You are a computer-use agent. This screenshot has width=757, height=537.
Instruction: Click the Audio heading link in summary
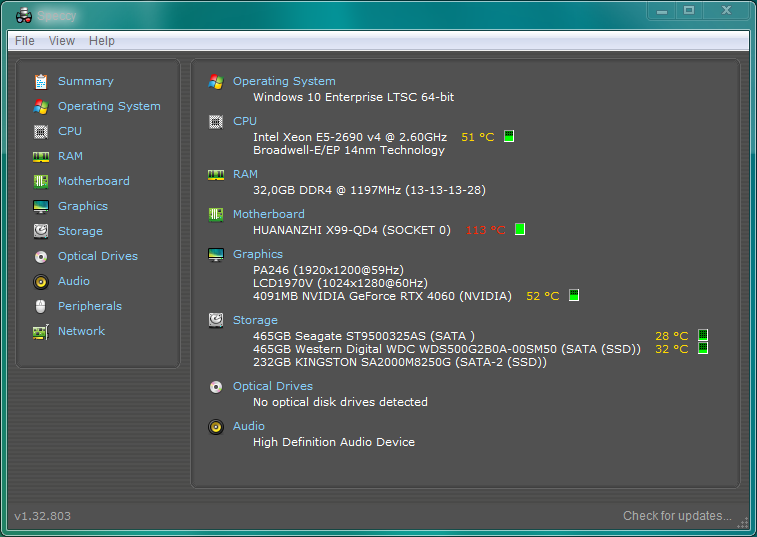coord(249,426)
